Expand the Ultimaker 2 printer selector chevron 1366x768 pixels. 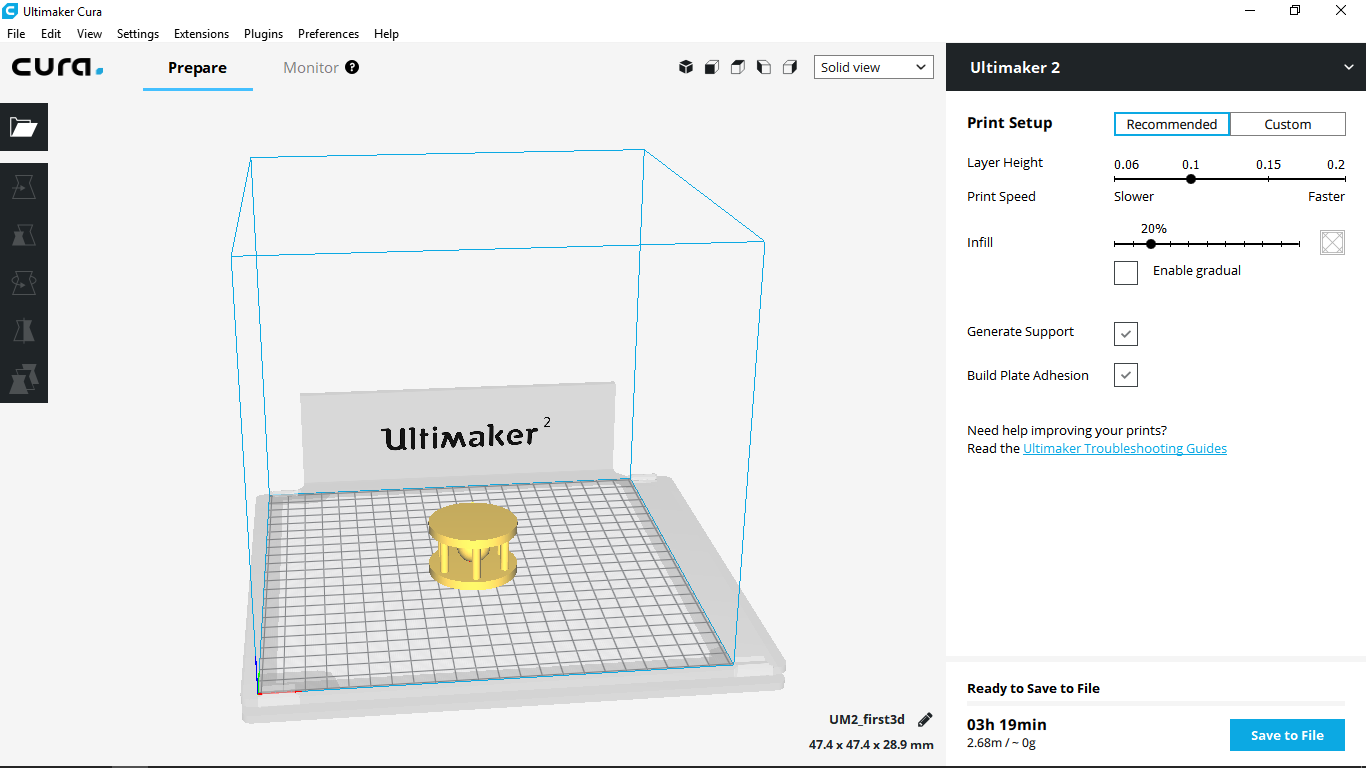tap(1348, 67)
